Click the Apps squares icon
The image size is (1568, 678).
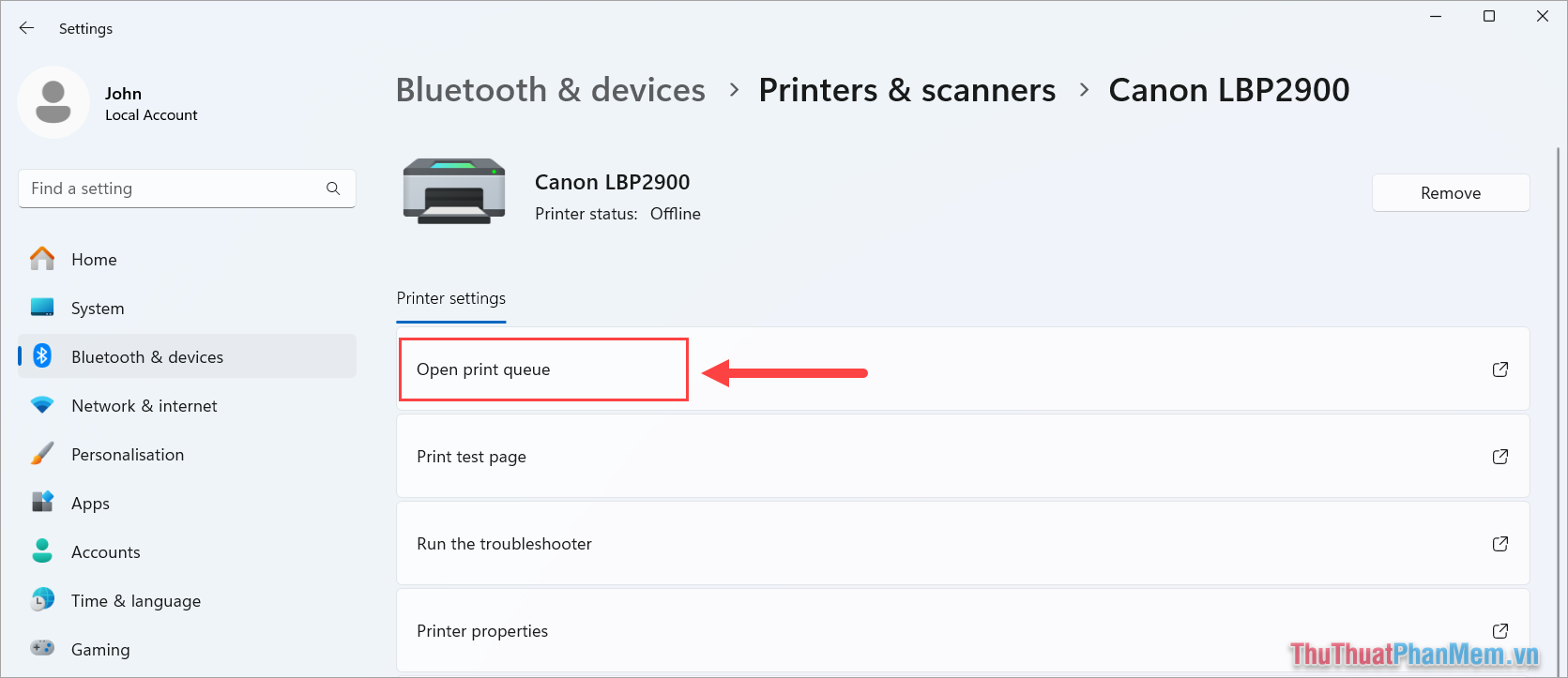[x=42, y=503]
